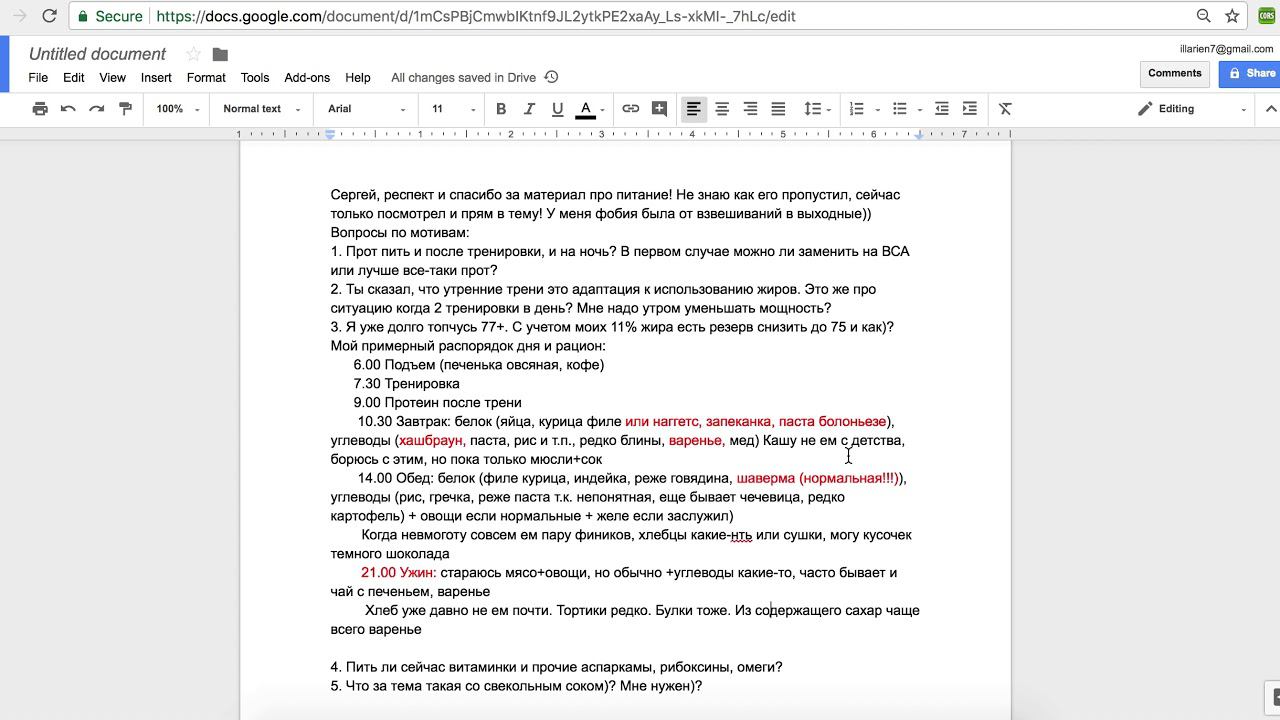Click the line '7.30 Тренировка'

pyautogui.click(x=406, y=384)
